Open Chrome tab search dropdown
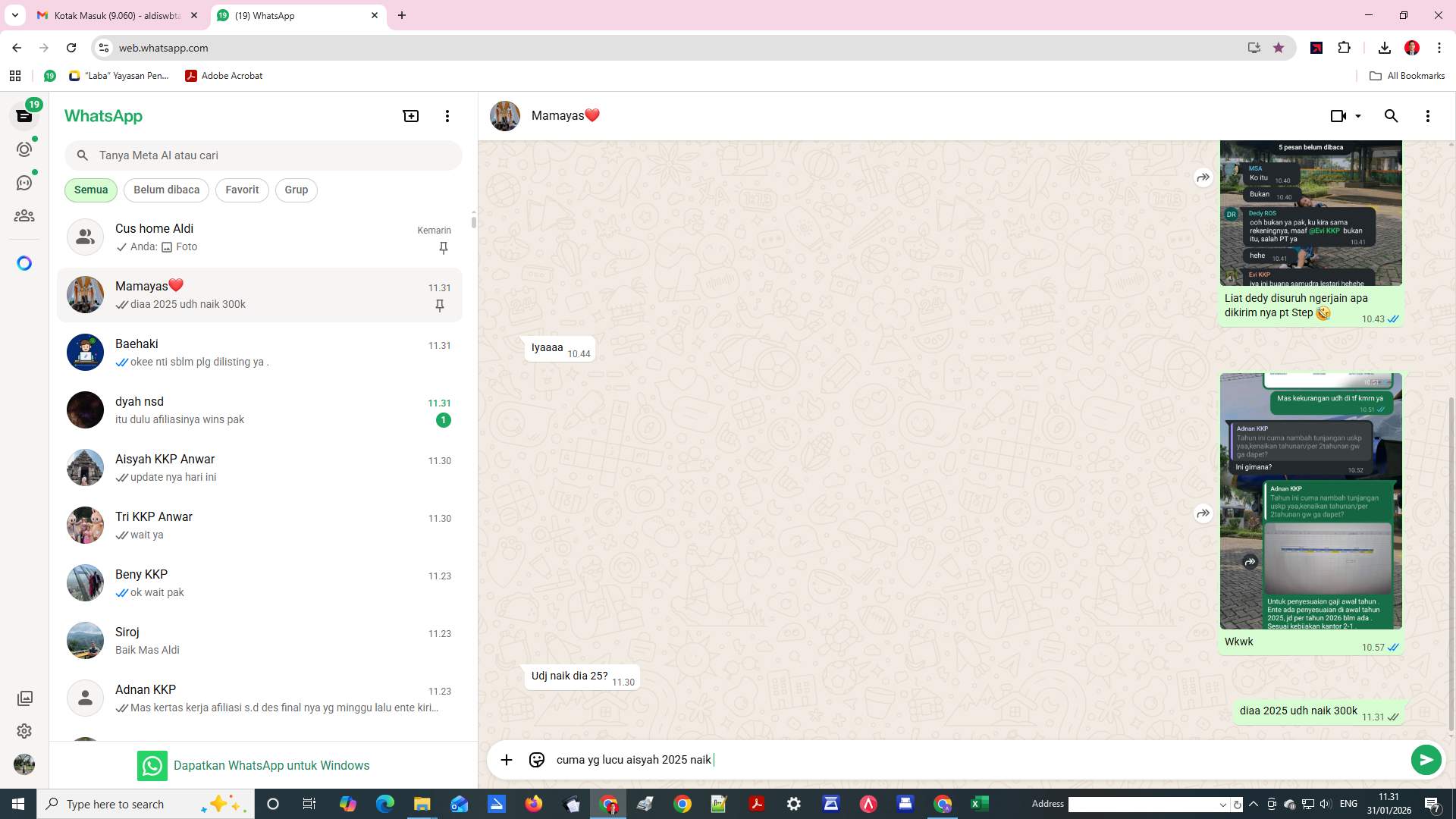 [x=14, y=15]
